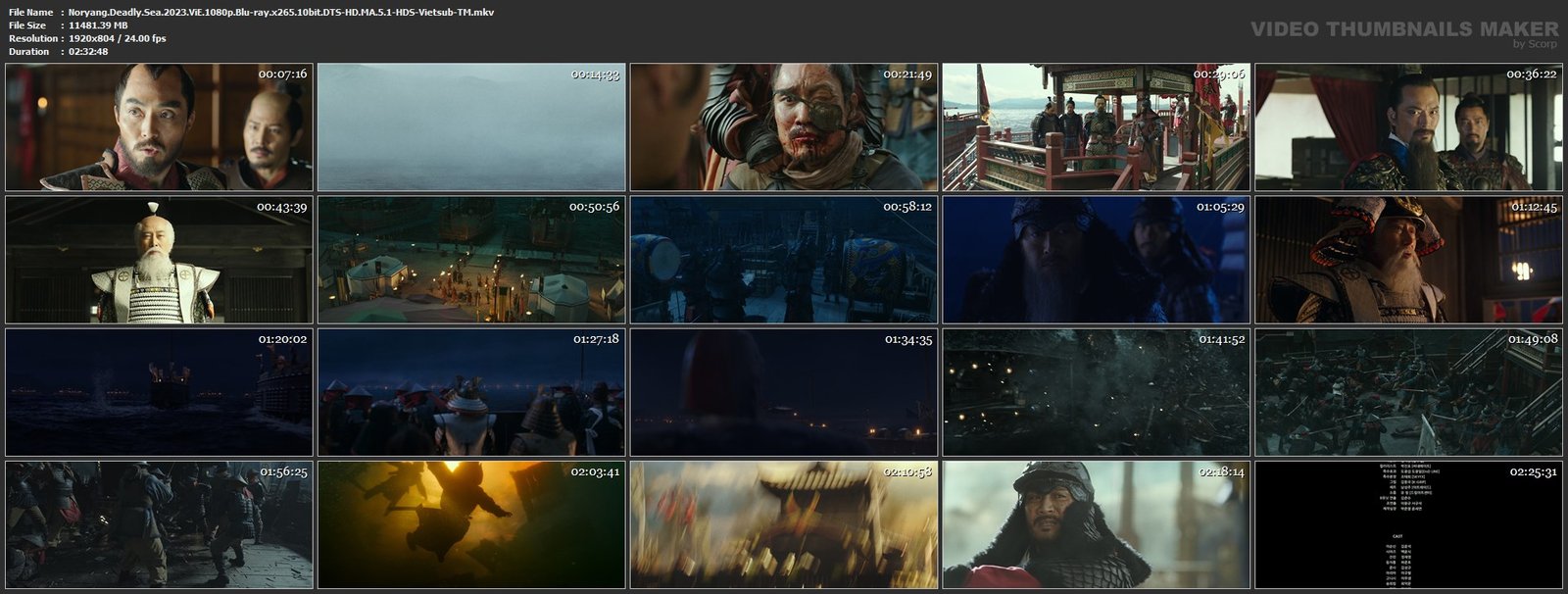Select the thumbnail timestamped 00:36:22
The height and width of the screenshot is (594, 1568).
click(x=1409, y=127)
